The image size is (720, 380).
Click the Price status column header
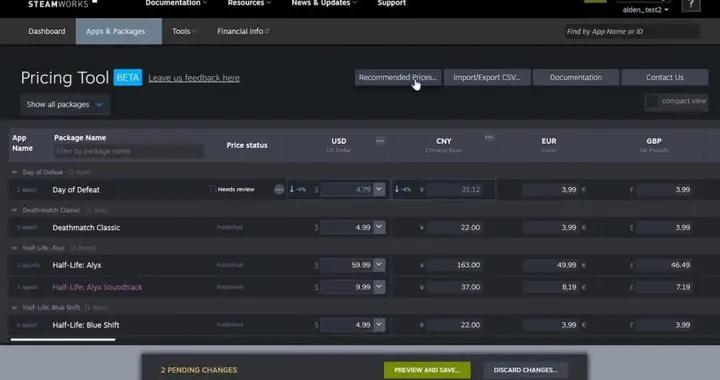(247, 145)
